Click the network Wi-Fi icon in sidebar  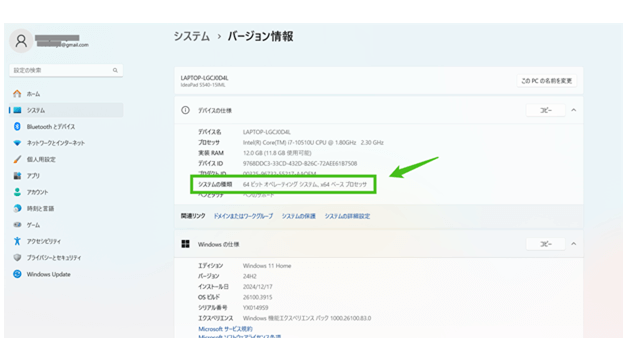pyautogui.click(x=17, y=143)
